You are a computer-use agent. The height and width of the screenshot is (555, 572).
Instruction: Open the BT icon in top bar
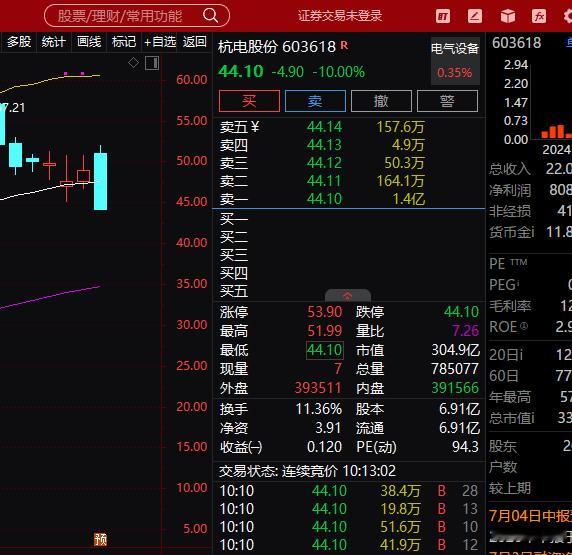443,16
